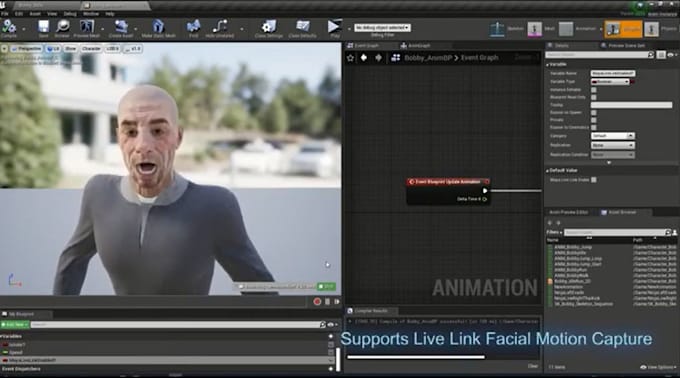This screenshot has height=378, width=680.
Task: Switch to the Preview Scene Settings tab
Action: click(x=623, y=46)
